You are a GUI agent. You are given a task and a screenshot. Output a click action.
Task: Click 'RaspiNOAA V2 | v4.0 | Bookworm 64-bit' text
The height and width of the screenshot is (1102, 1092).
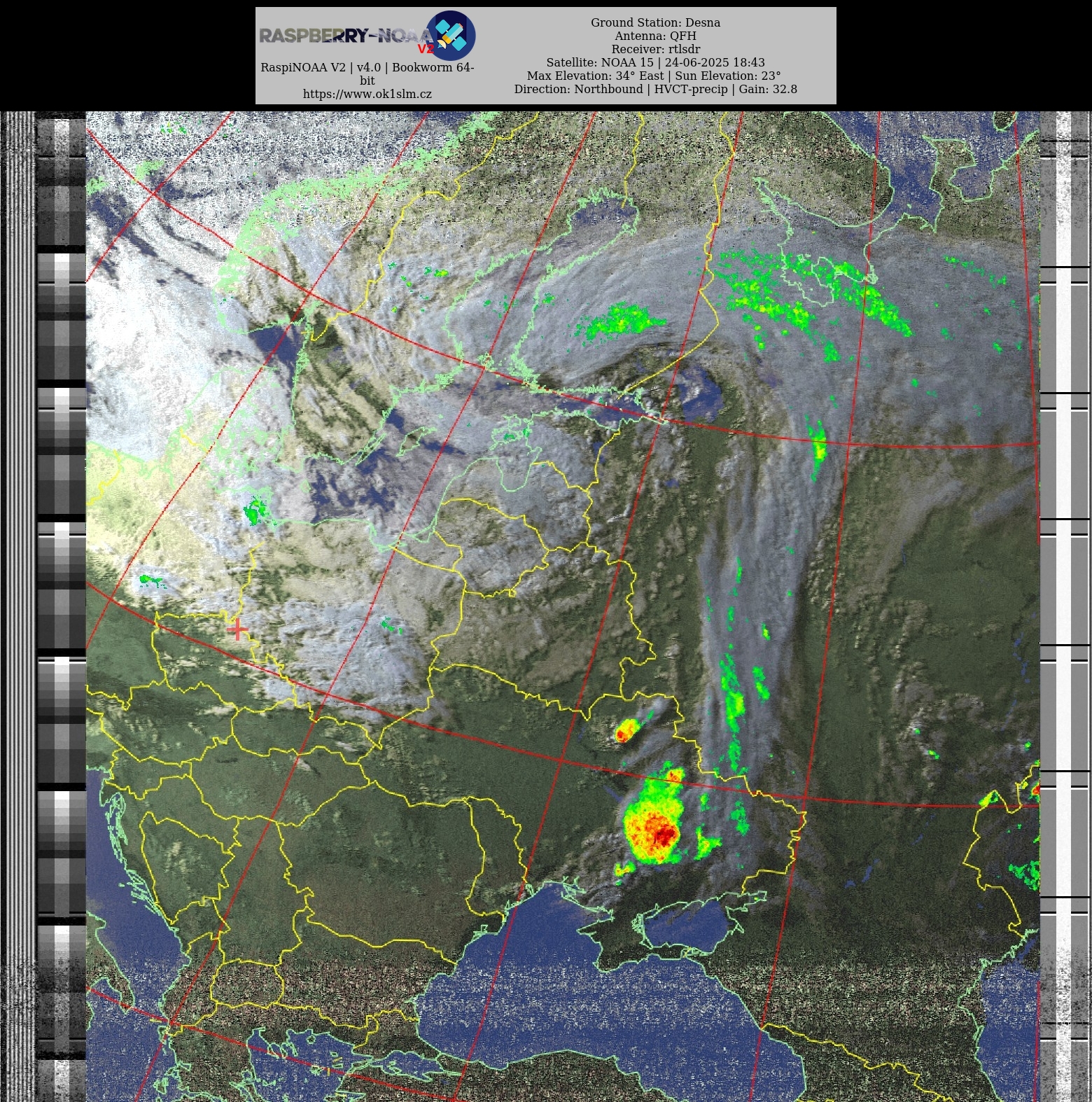pos(367,74)
